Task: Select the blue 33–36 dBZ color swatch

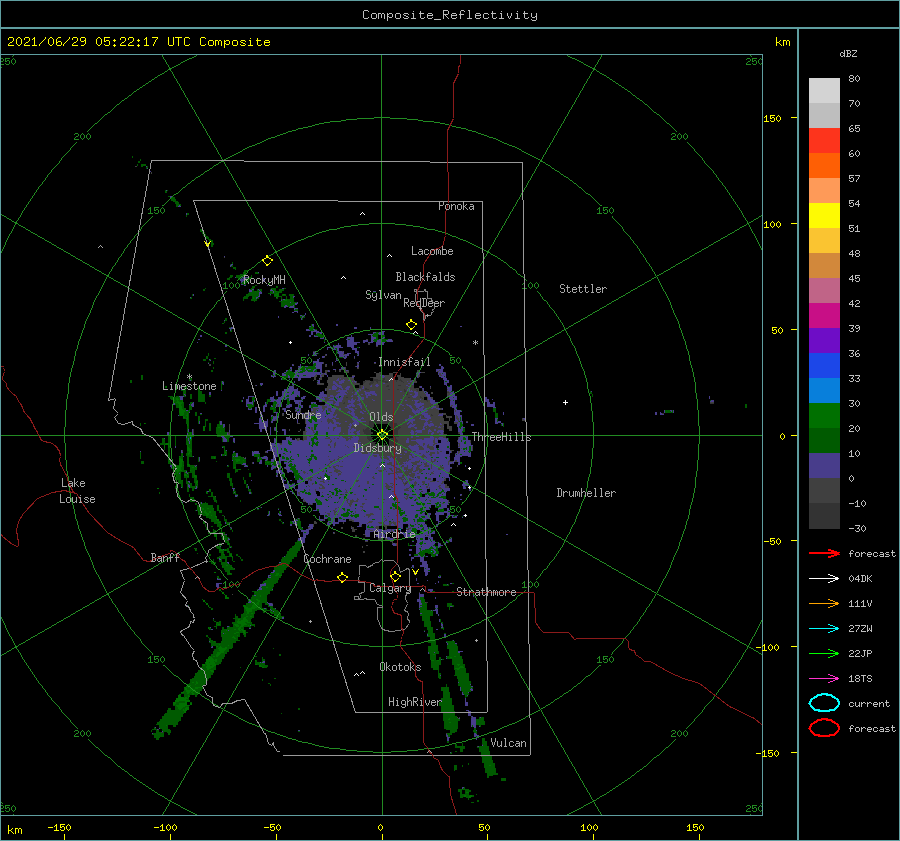Action: (824, 366)
